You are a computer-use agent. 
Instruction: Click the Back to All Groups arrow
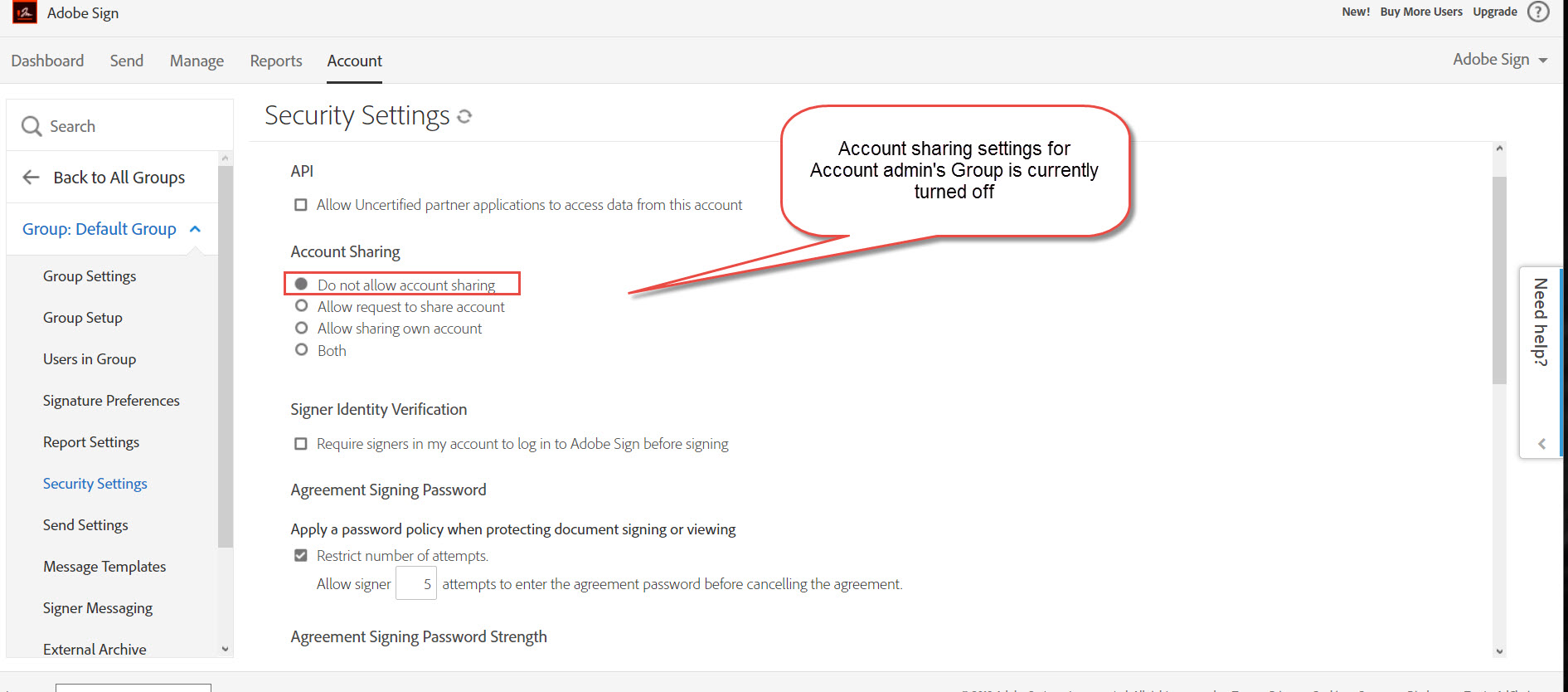(x=32, y=177)
